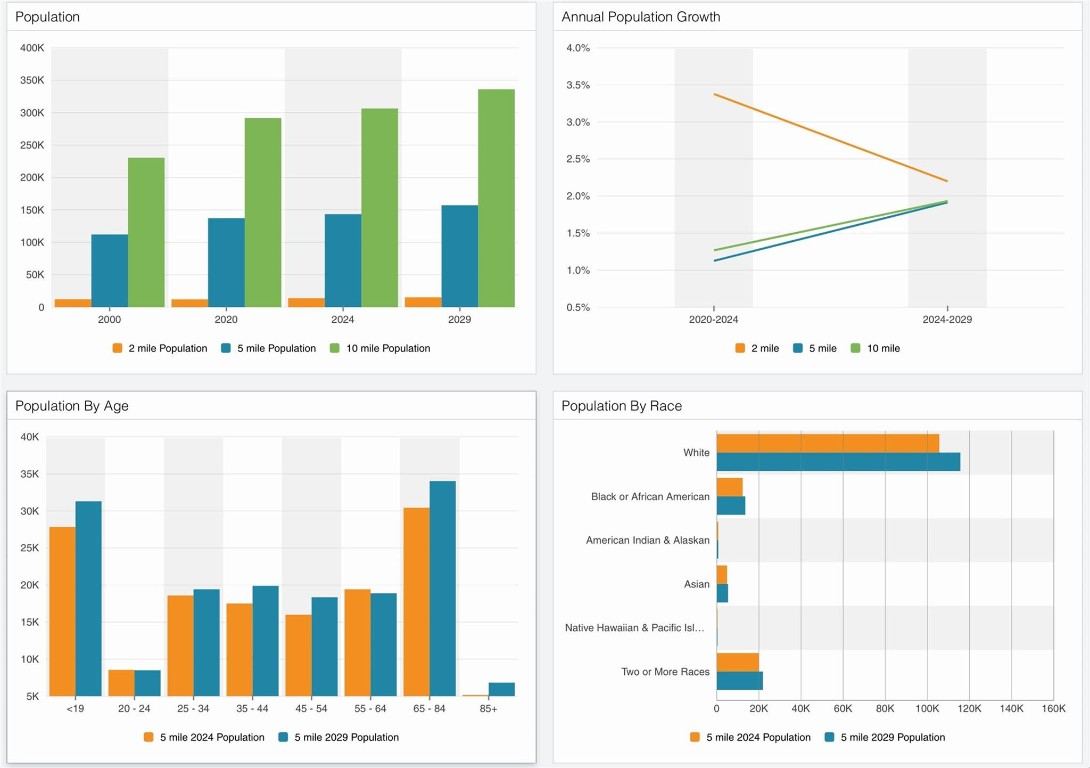This screenshot has width=1090, height=768.
Task: Select the orange 2024 bar for ages <19
Action: coord(62,611)
